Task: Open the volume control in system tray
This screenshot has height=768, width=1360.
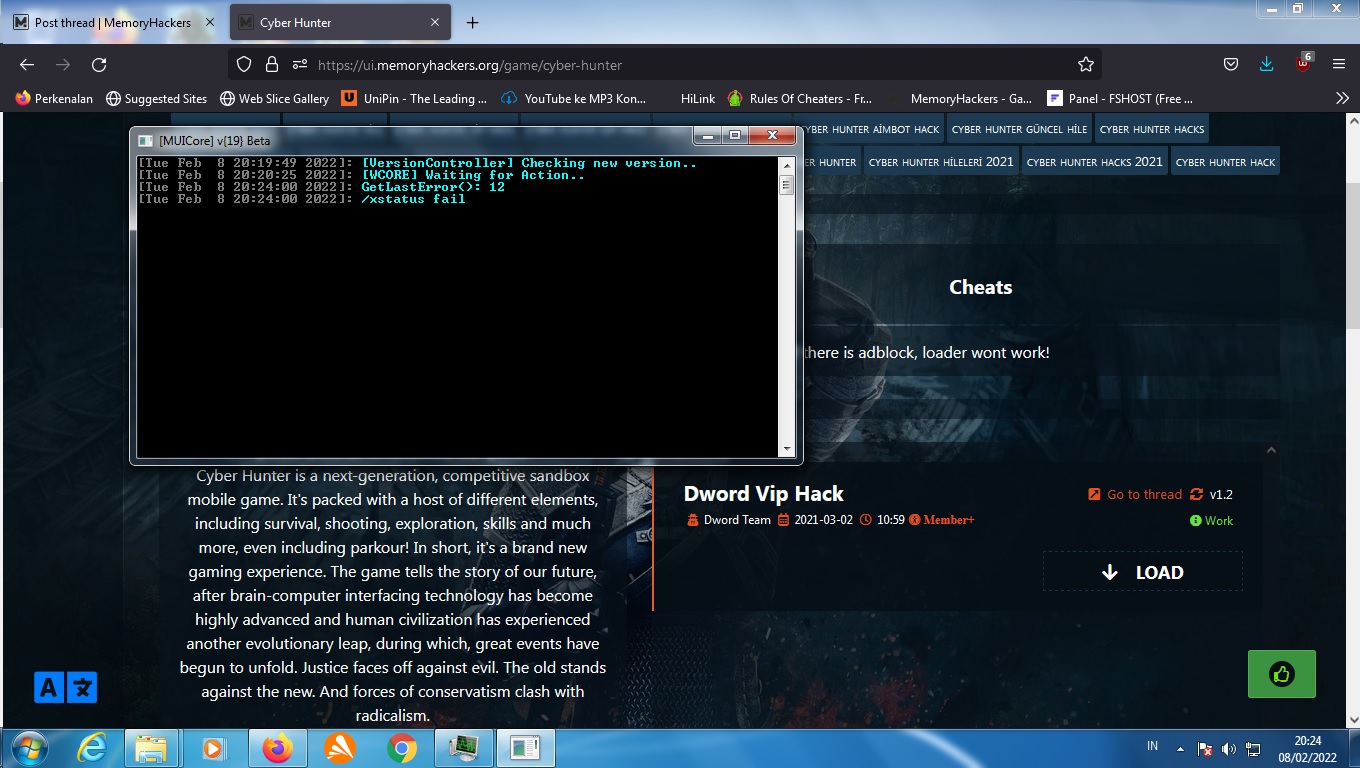Action: tap(1229, 748)
